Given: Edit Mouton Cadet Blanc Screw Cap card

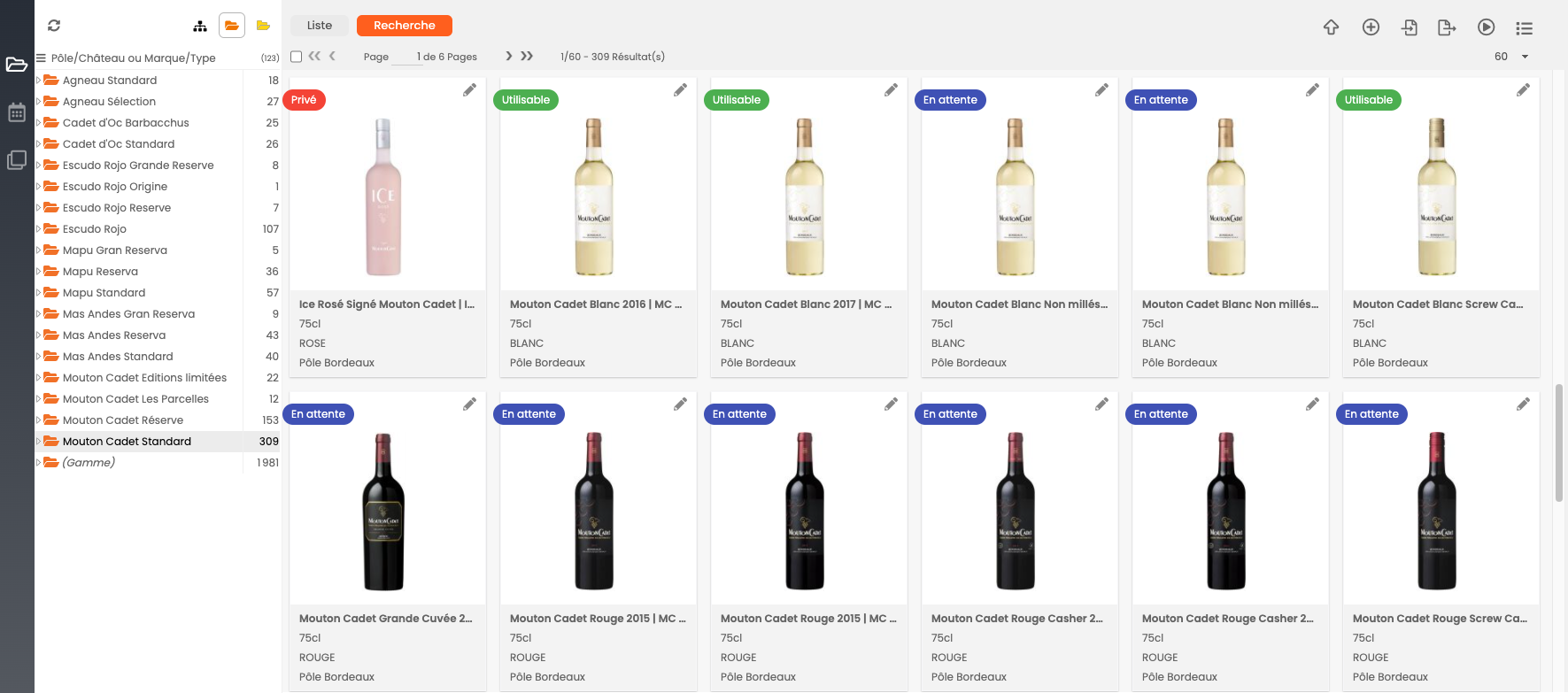Looking at the screenshot, I should pyautogui.click(x=1523, y=90).
